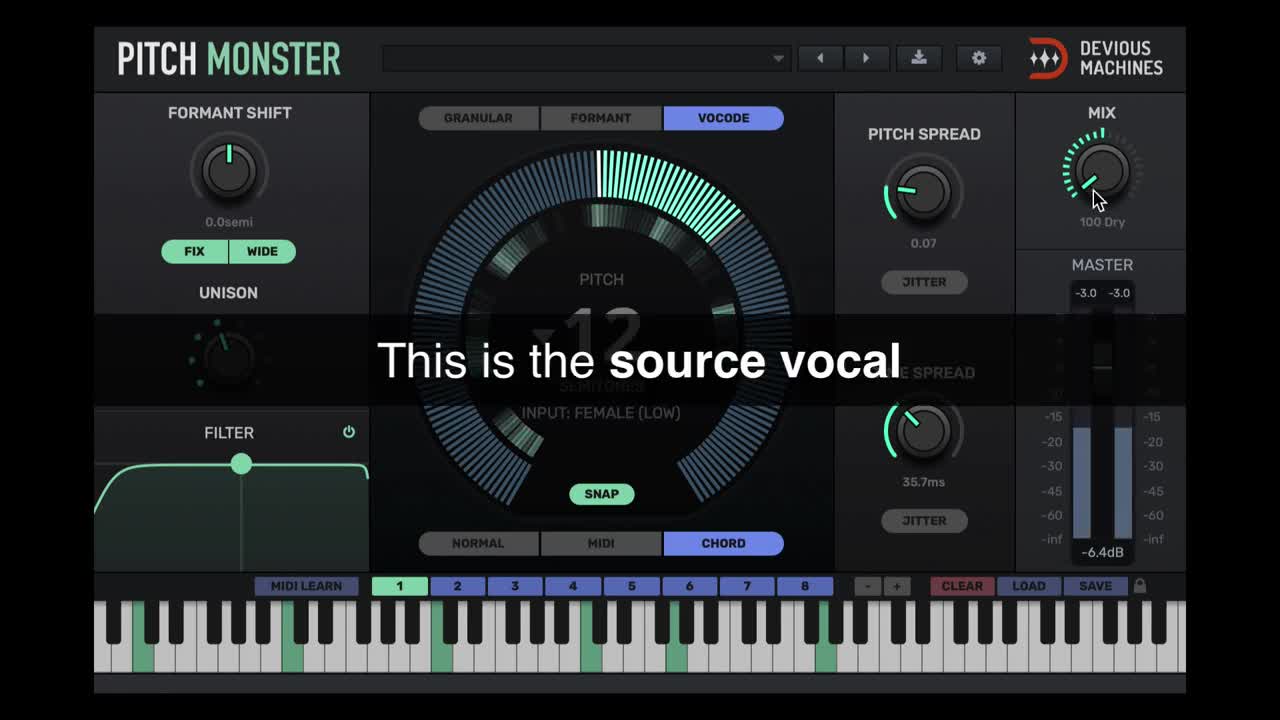Click the Mix knob

click(x=1101, y=170)
